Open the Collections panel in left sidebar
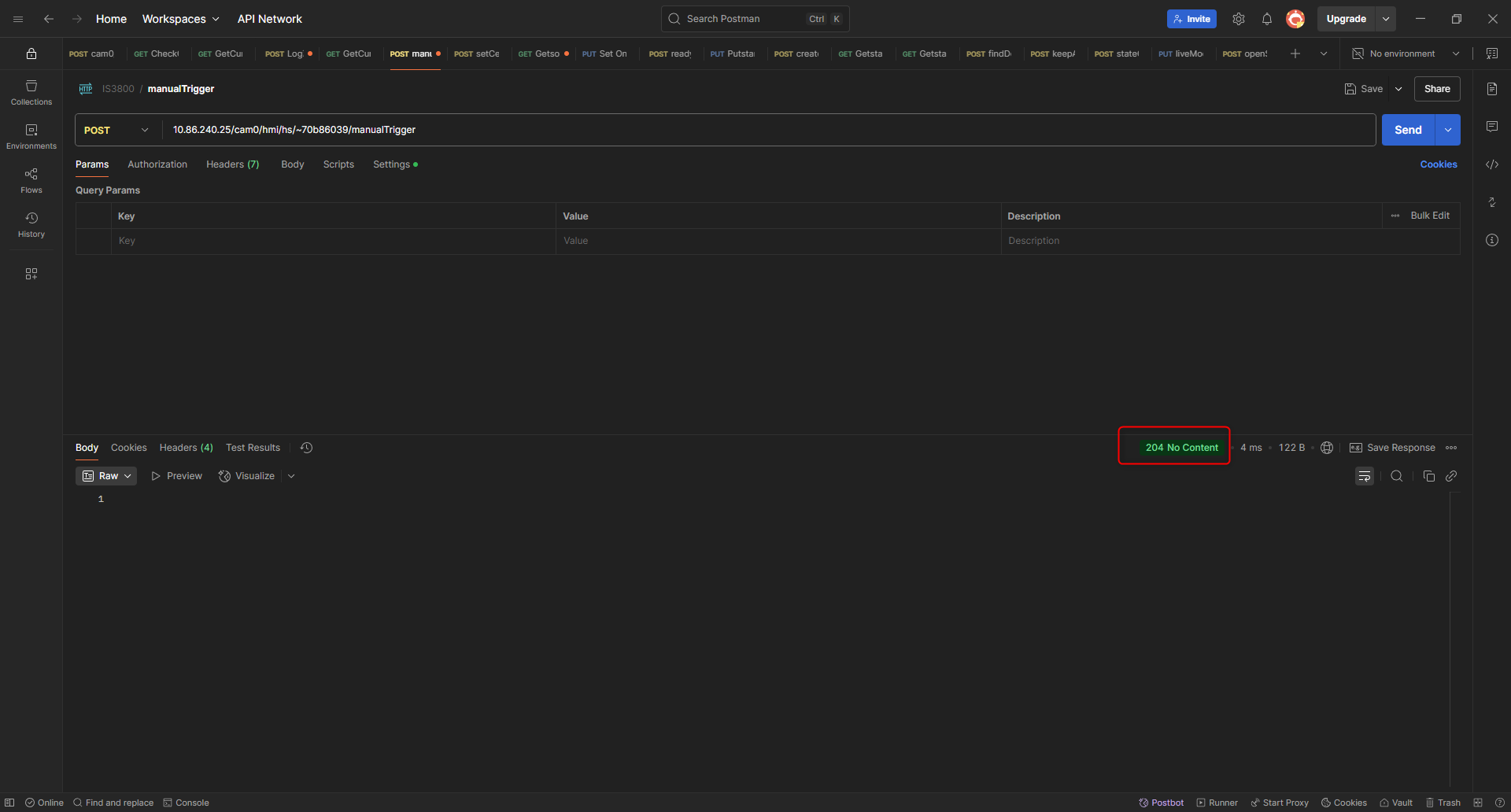Viewport: 1511px width, 812px height. coord(31,92)
